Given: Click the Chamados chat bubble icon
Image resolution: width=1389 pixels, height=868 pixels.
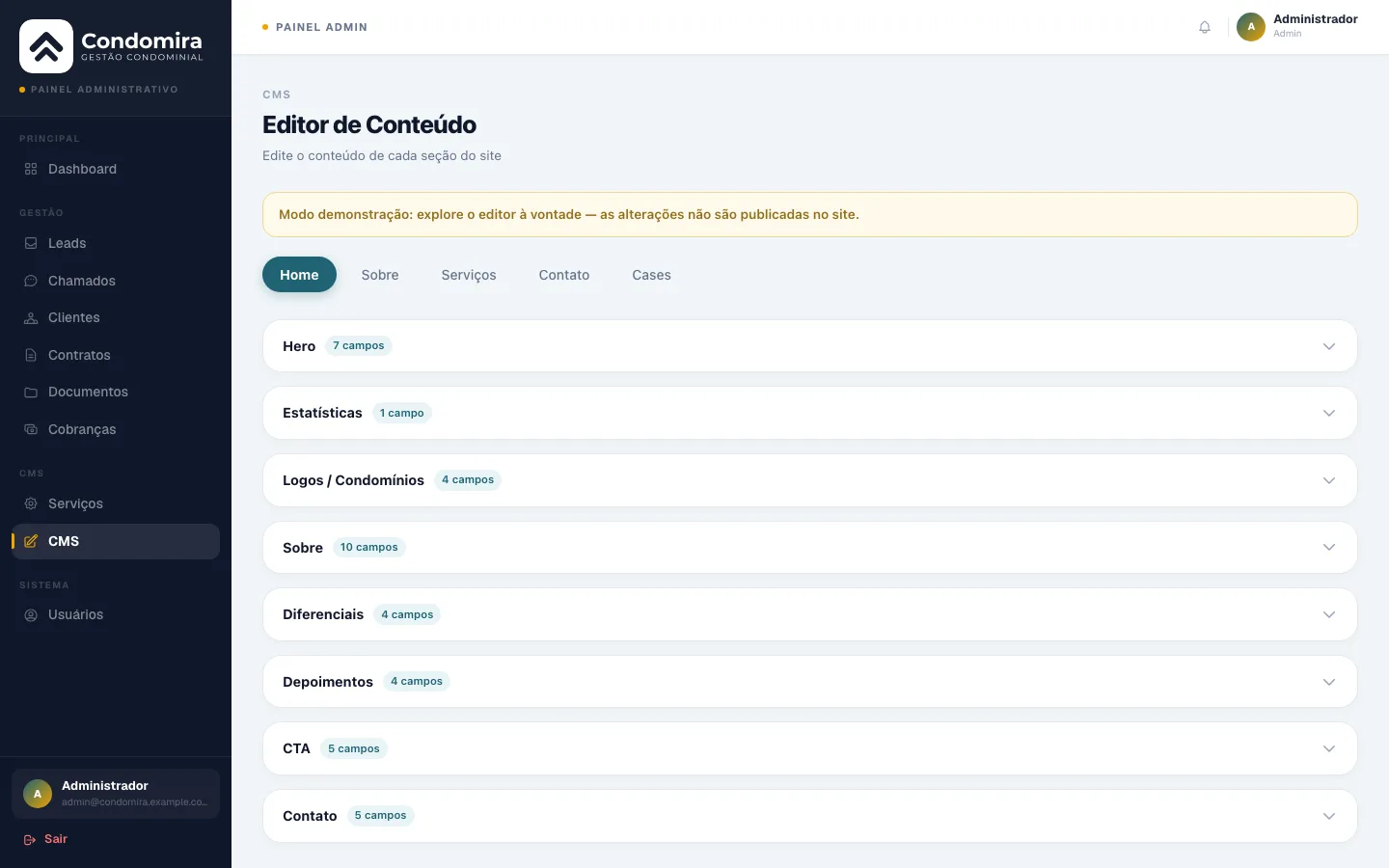Looking at the screenshot, I should pyautogui.click(x=31, y=281).
